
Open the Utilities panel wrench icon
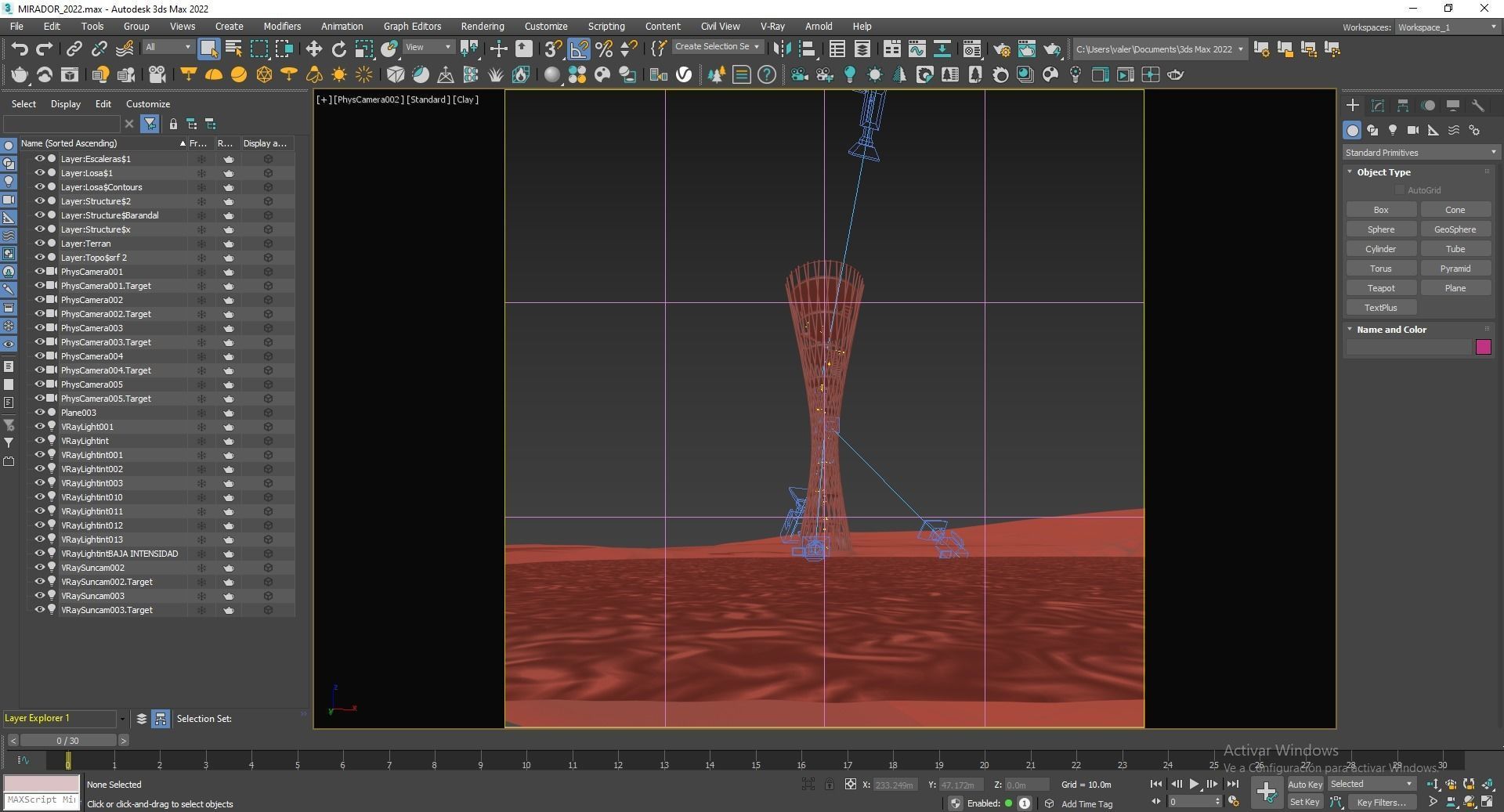click(1477, 106)
